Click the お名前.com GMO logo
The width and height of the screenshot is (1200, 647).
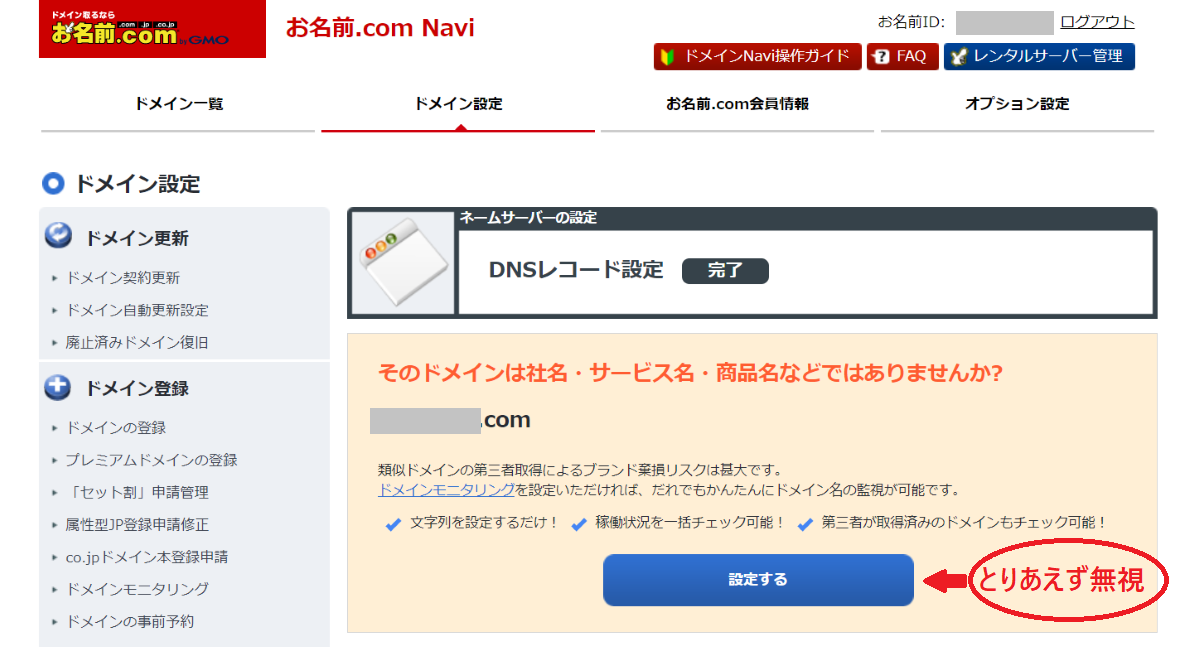[x=153, y=29]
